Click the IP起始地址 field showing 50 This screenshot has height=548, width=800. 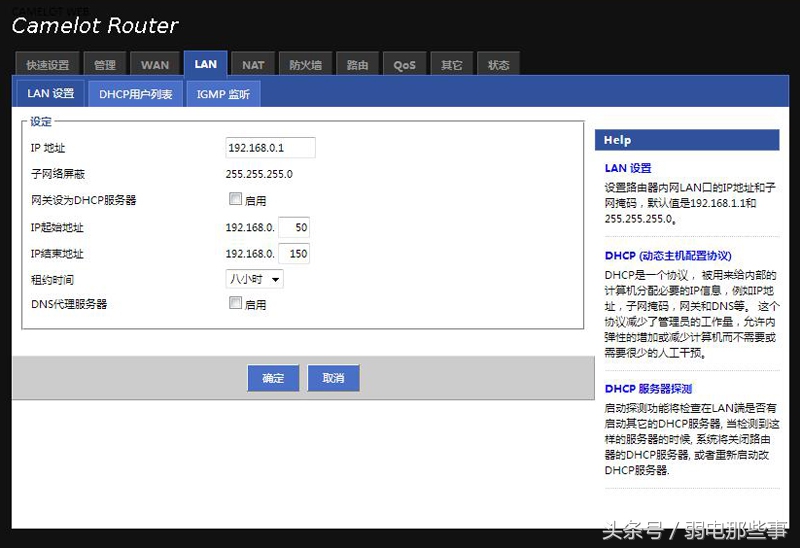(x=294, y=227)
